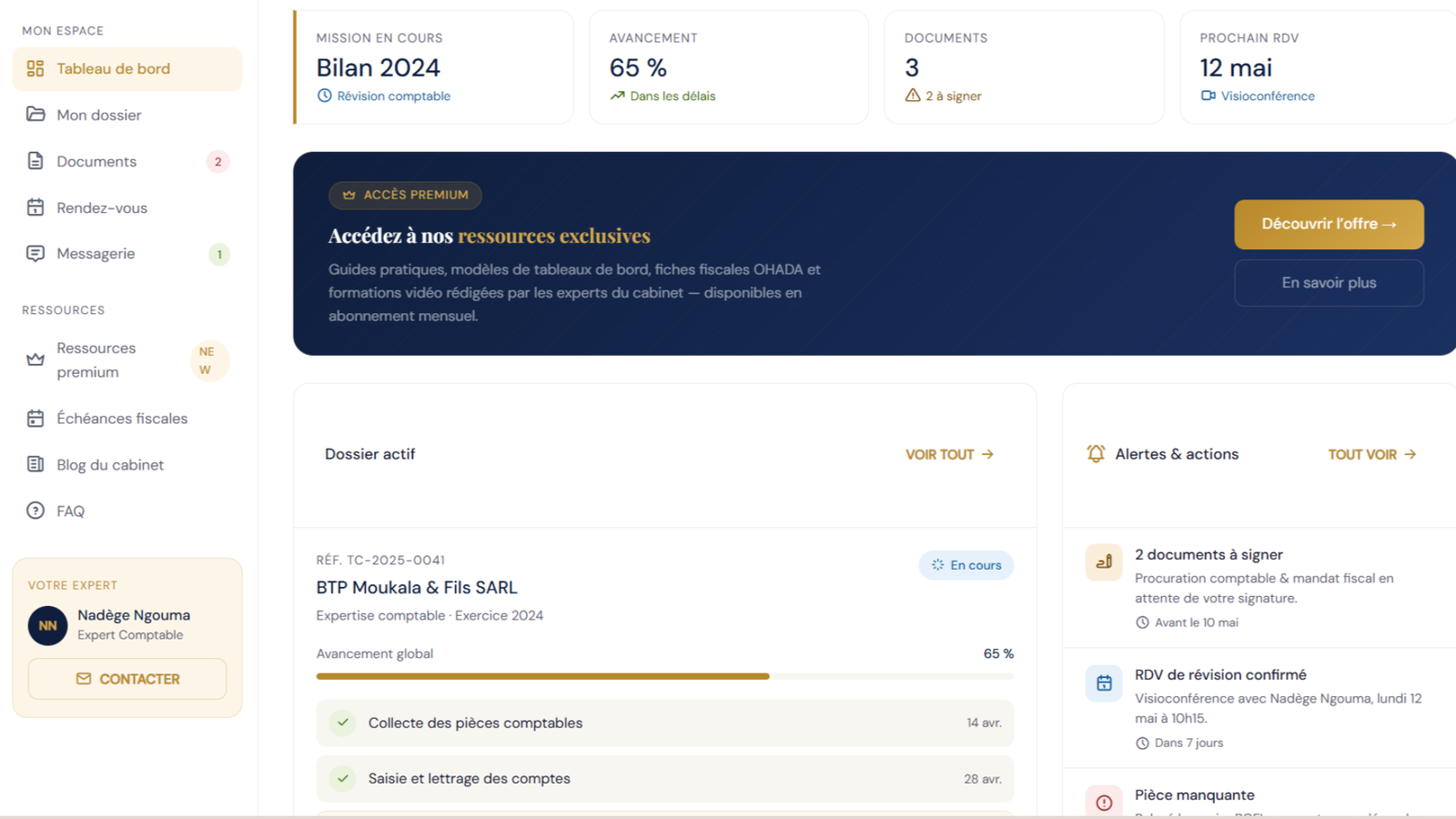Click the clock icon by Dans 7 jours
The width and height of the screenshot is (1456, 819).
pos(1142,743)
